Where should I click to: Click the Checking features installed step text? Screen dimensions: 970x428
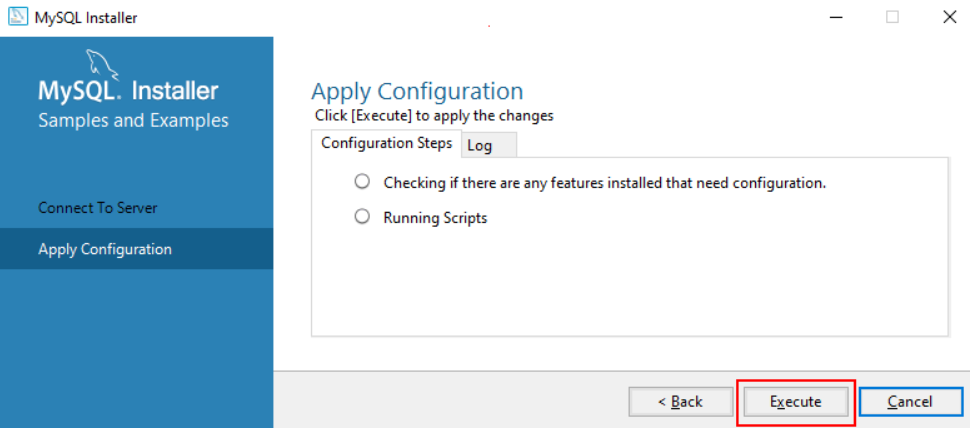(605, 183)
